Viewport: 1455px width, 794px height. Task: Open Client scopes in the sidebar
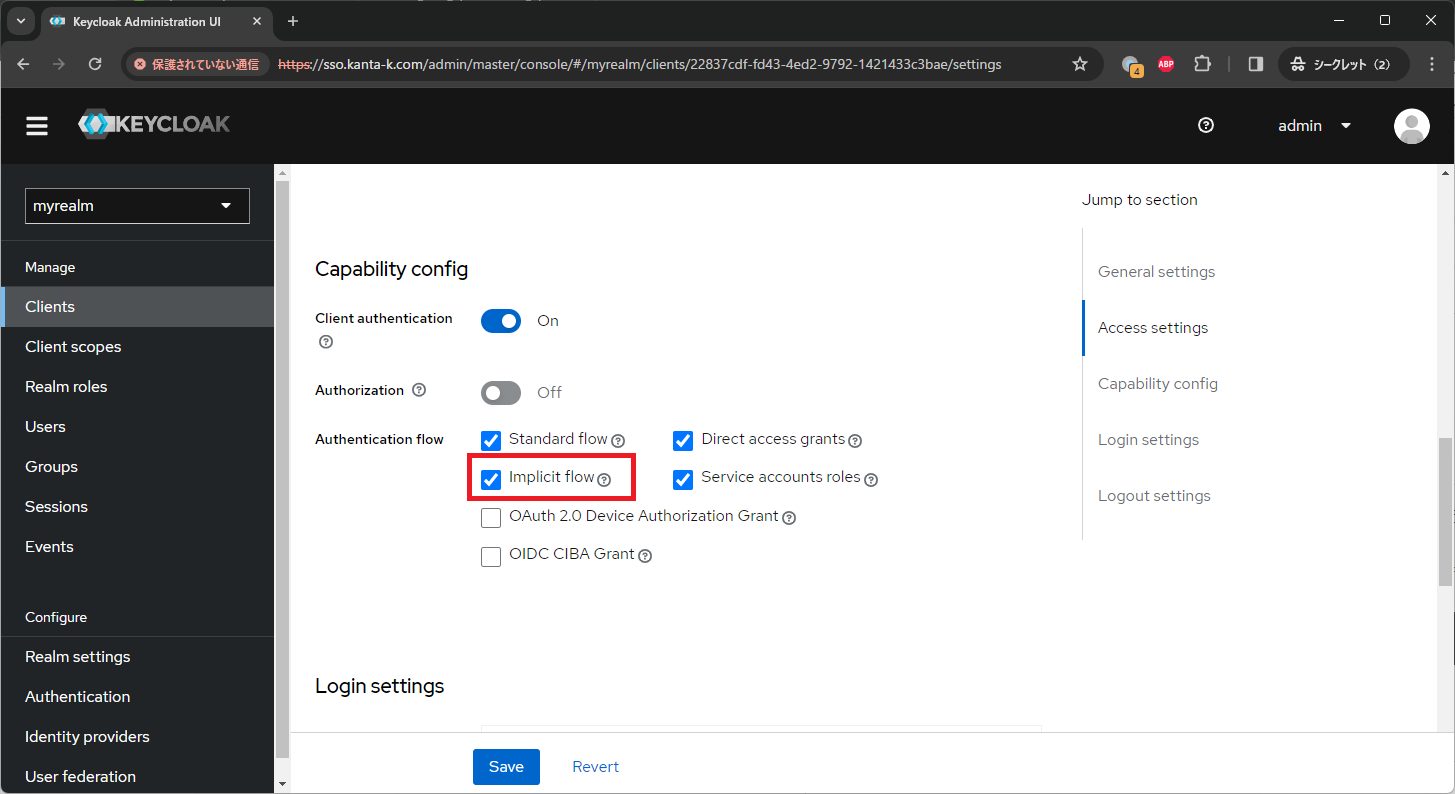tap(137, 347)
